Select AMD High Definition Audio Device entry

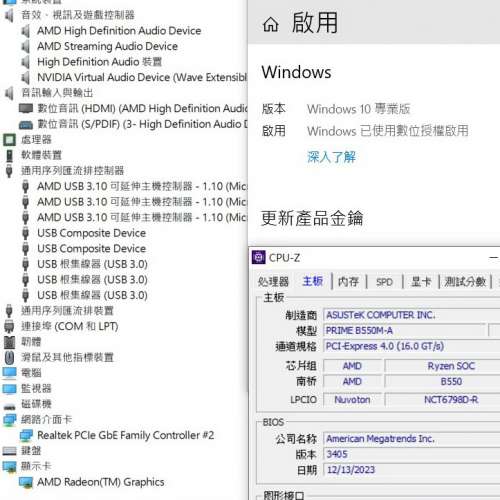click(119, 31)
